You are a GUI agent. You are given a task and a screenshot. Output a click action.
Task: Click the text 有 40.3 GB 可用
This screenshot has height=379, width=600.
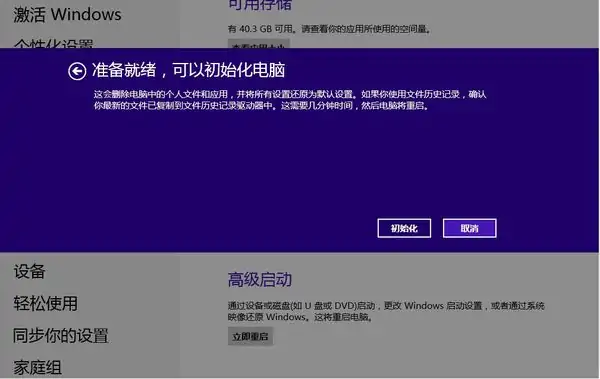[x=260, y=29]
